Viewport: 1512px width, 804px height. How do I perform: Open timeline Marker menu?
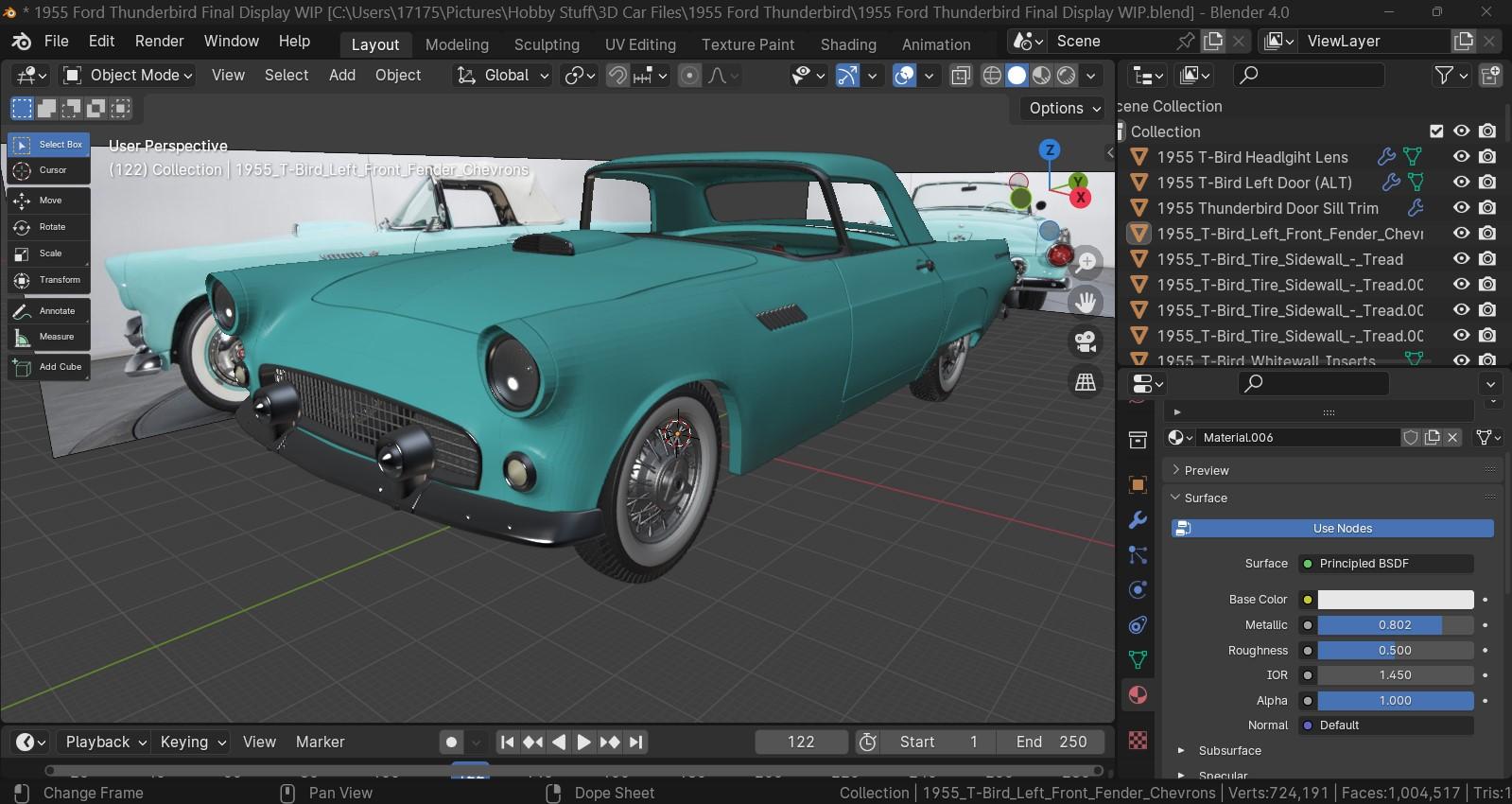321,743
